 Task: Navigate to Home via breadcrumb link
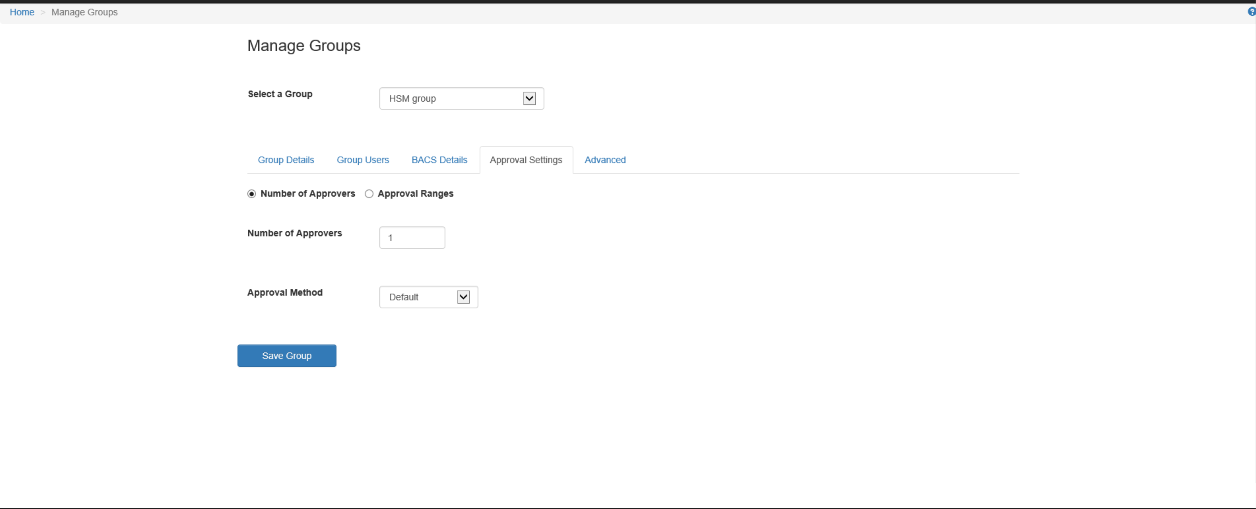22,12
